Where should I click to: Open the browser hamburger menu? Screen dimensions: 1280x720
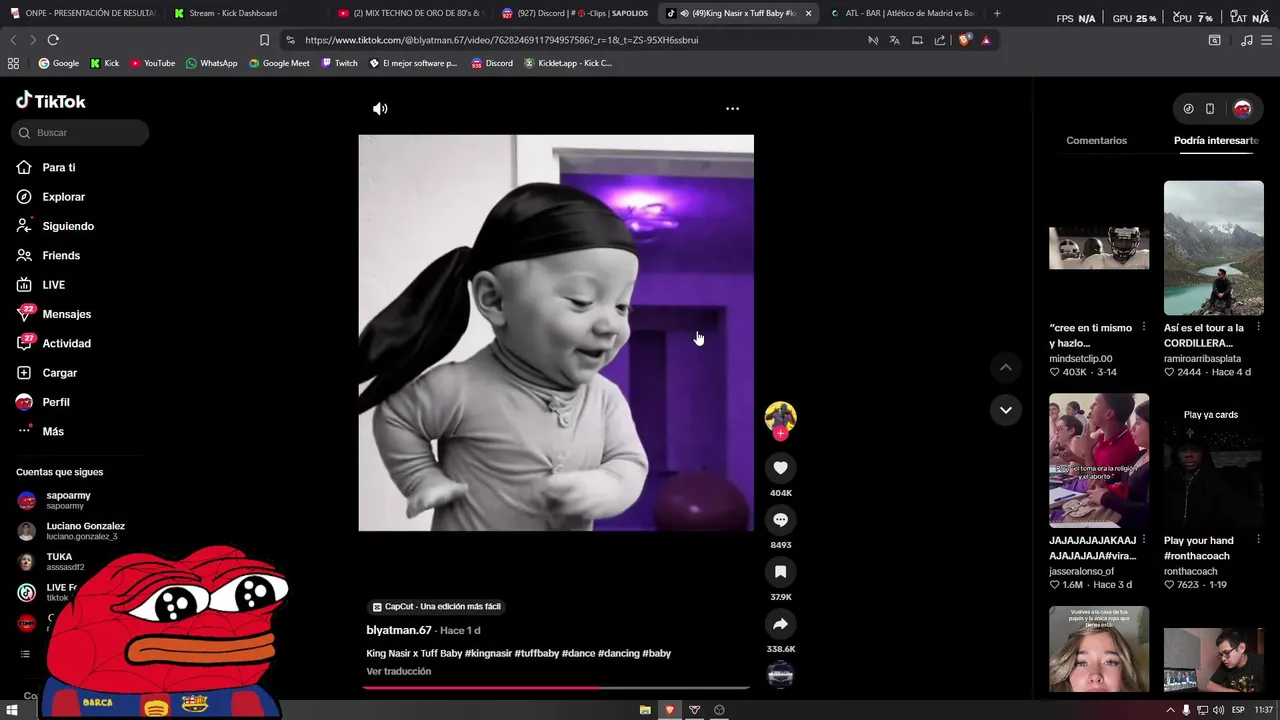click(1267, 40)
